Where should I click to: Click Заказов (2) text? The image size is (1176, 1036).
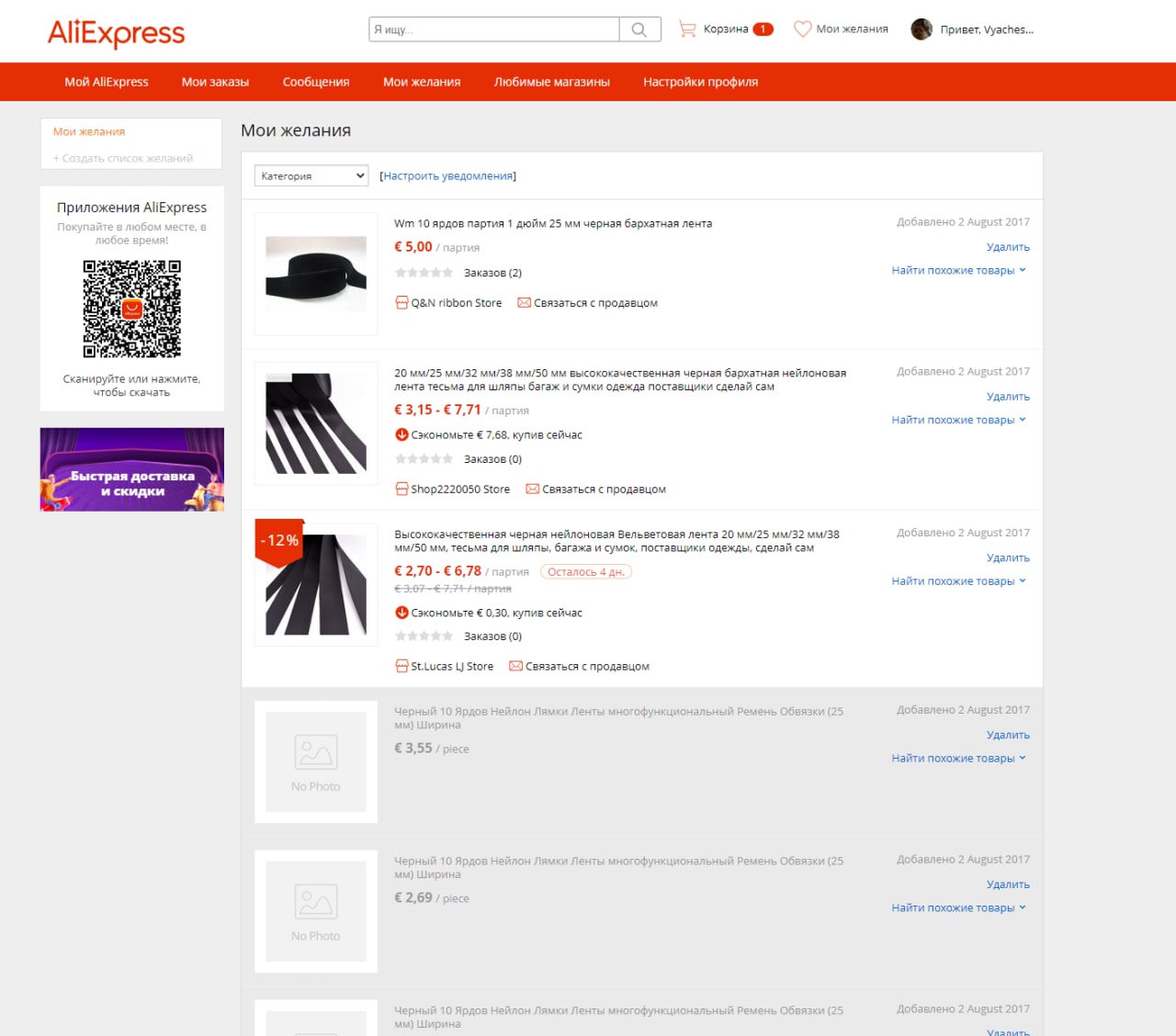[492, 273]
